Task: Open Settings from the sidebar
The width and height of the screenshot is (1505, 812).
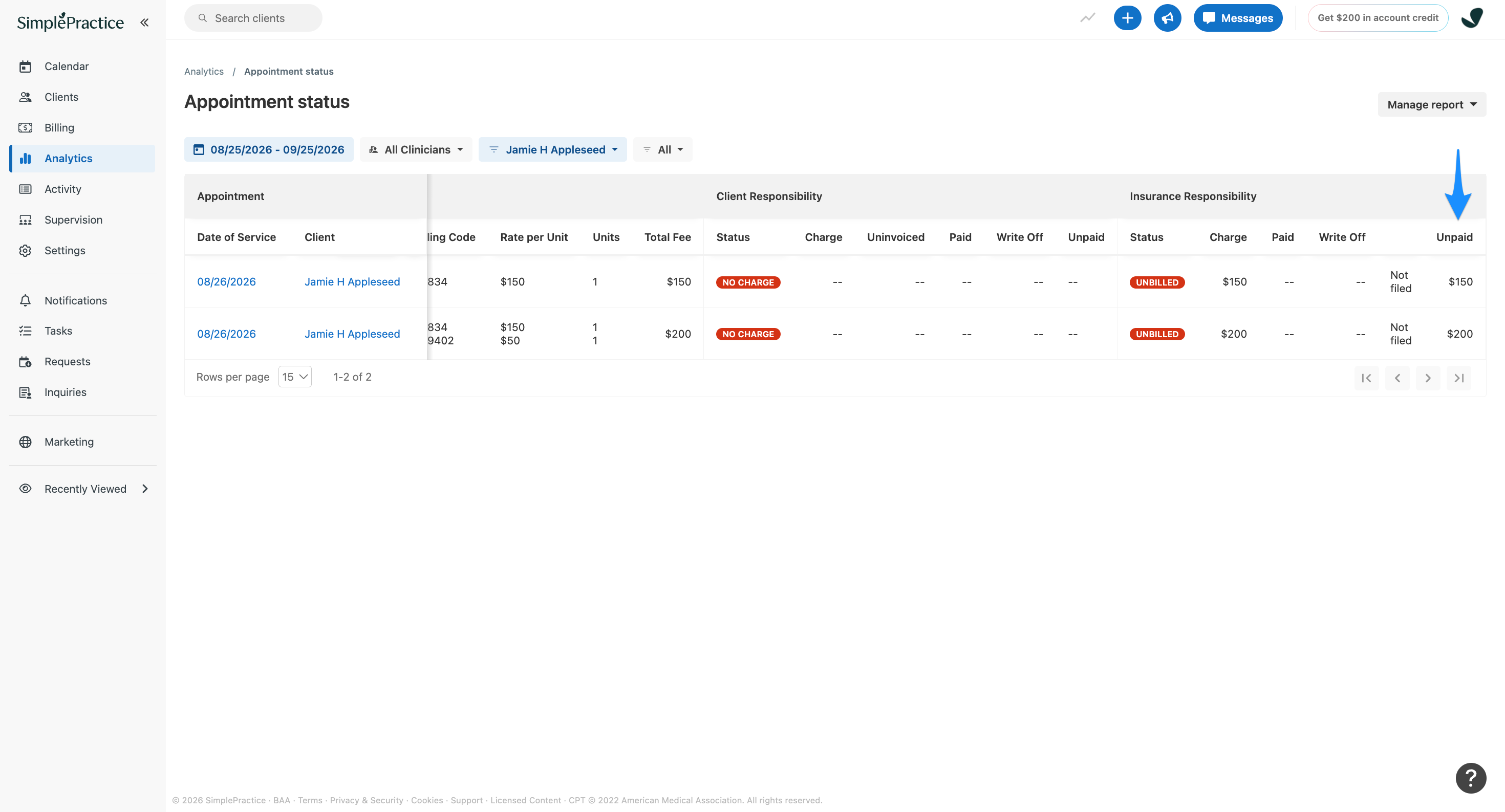Action: point(82,250)
